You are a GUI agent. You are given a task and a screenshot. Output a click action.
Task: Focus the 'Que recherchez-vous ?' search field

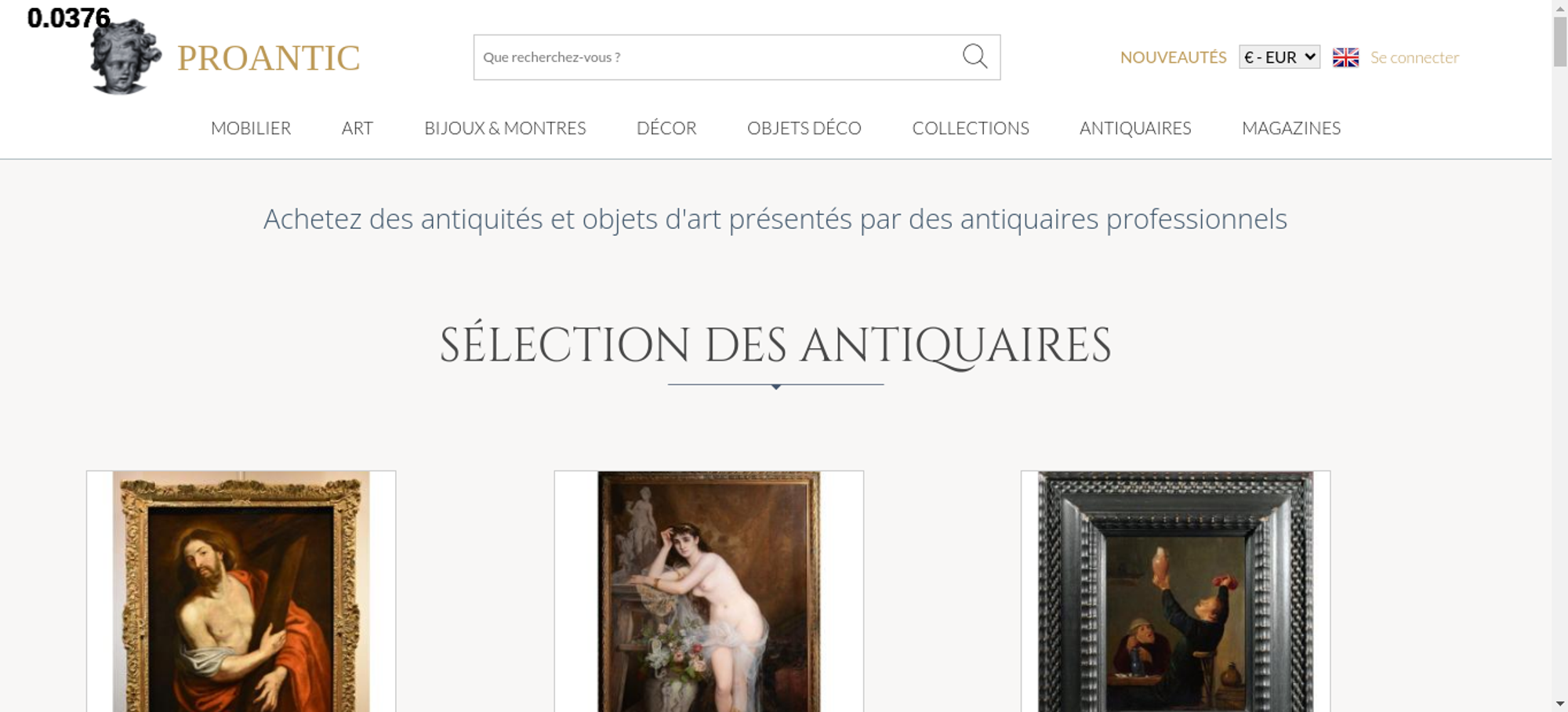click(x=717, y=57)
